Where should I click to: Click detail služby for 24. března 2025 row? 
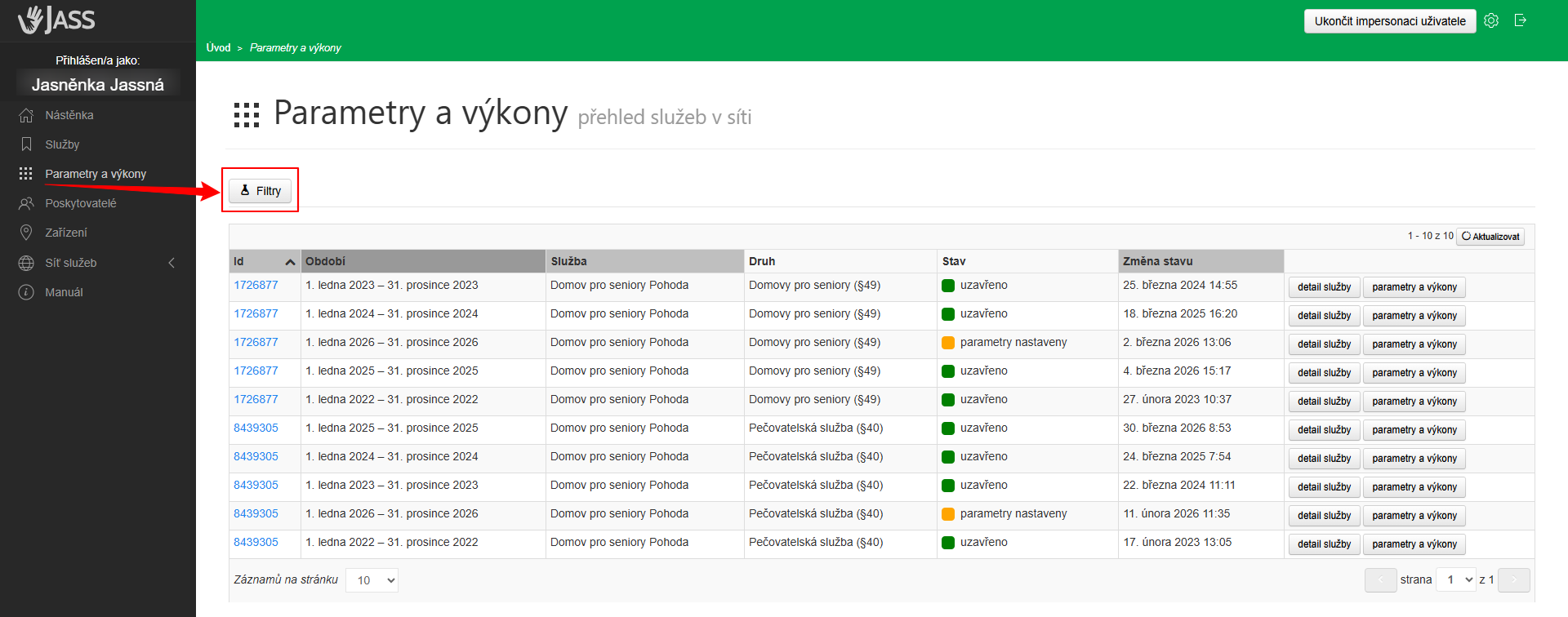pyautogui.click(x=1324, y=459)
